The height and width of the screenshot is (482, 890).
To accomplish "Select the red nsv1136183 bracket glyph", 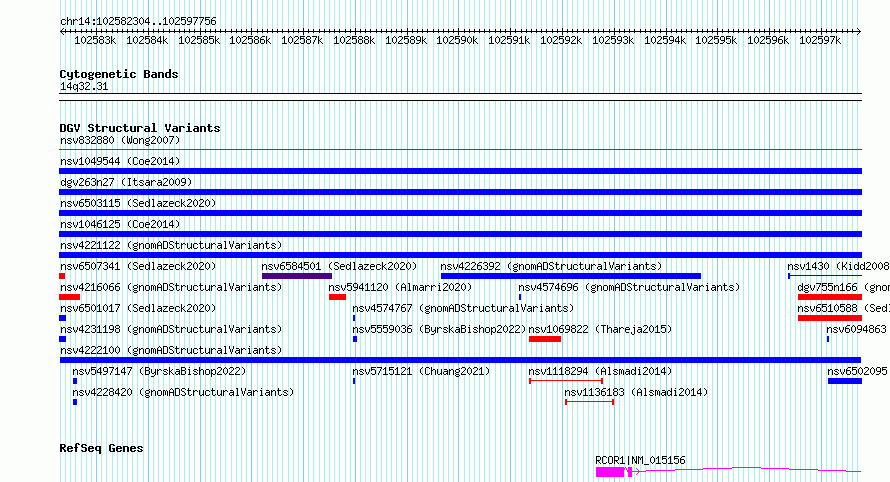I will (590, 402).
